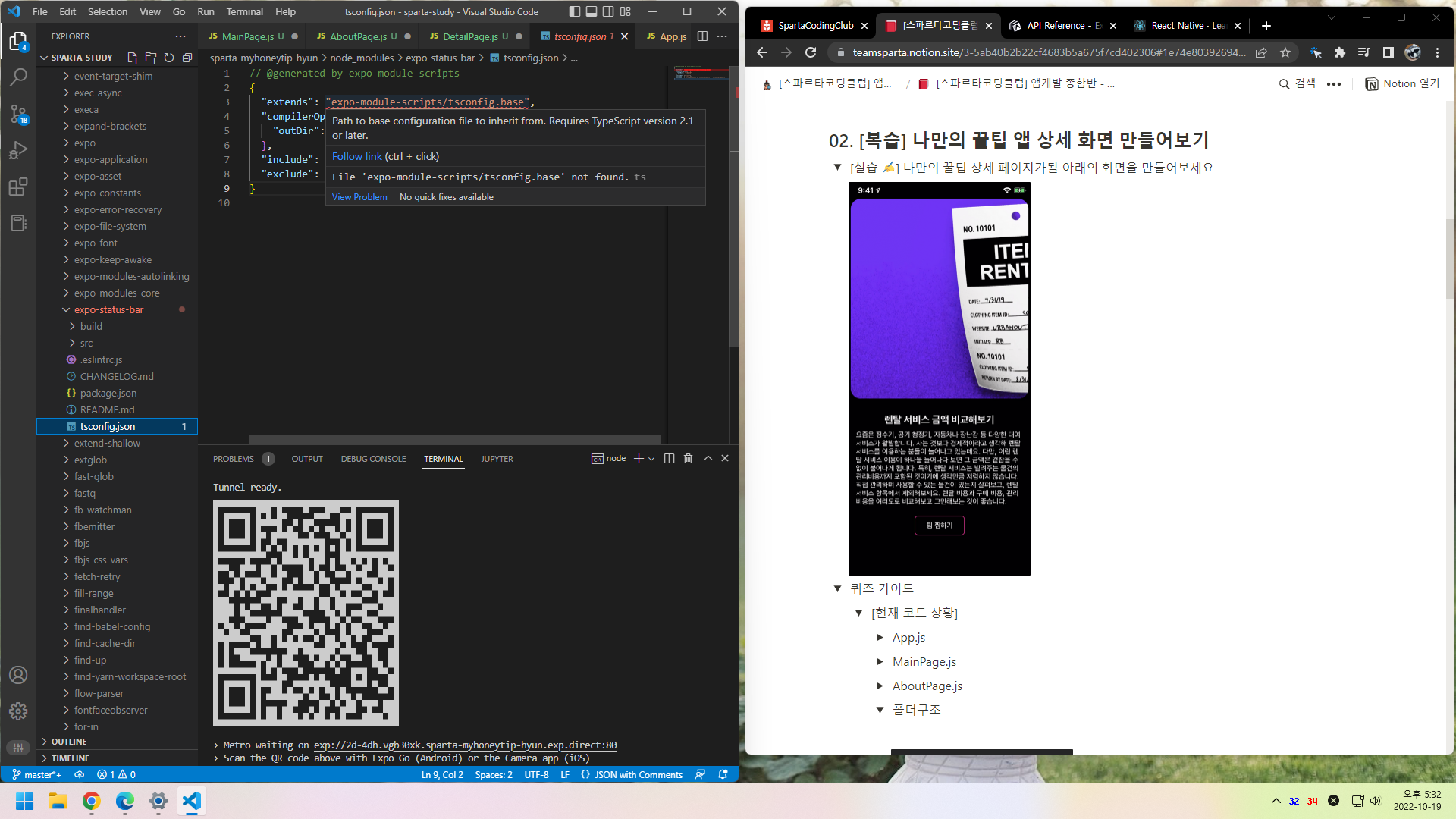
Task: Open terminal launch profile dropdown arrow
Action: [651, 458]
